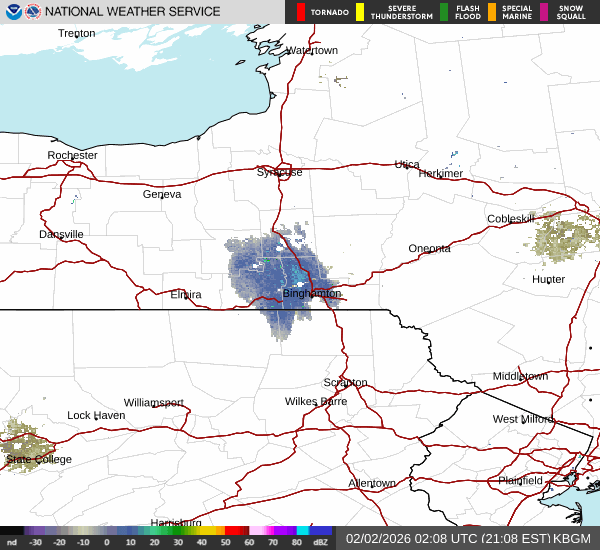Image resolution: width=600 pixels, height=550 pixels.
Task: Click the blue precipitation area west of Binghamton
Action: coord(255,272)
